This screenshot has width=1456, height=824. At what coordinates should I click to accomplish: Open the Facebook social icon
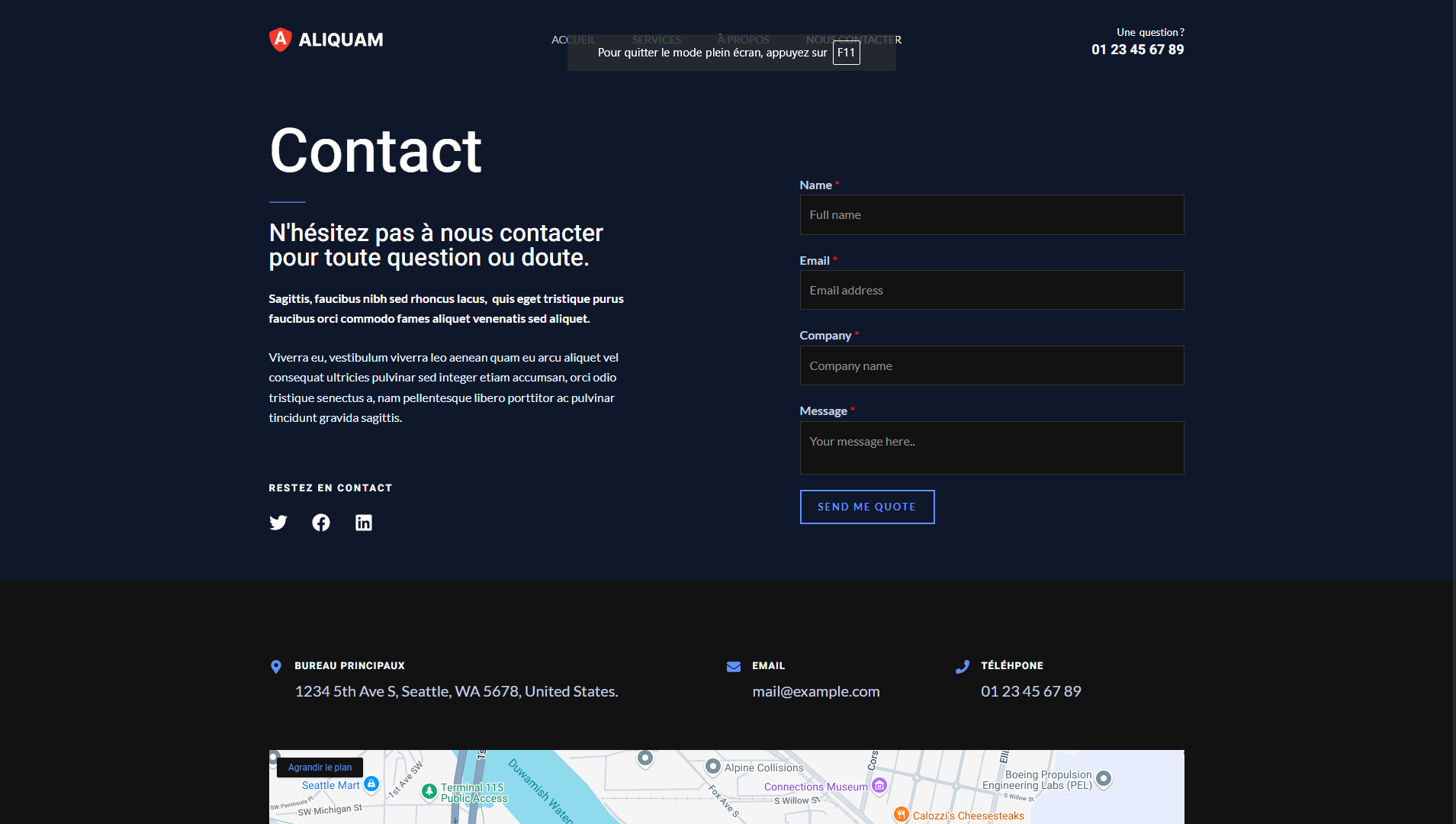click(x=321, y=523)
